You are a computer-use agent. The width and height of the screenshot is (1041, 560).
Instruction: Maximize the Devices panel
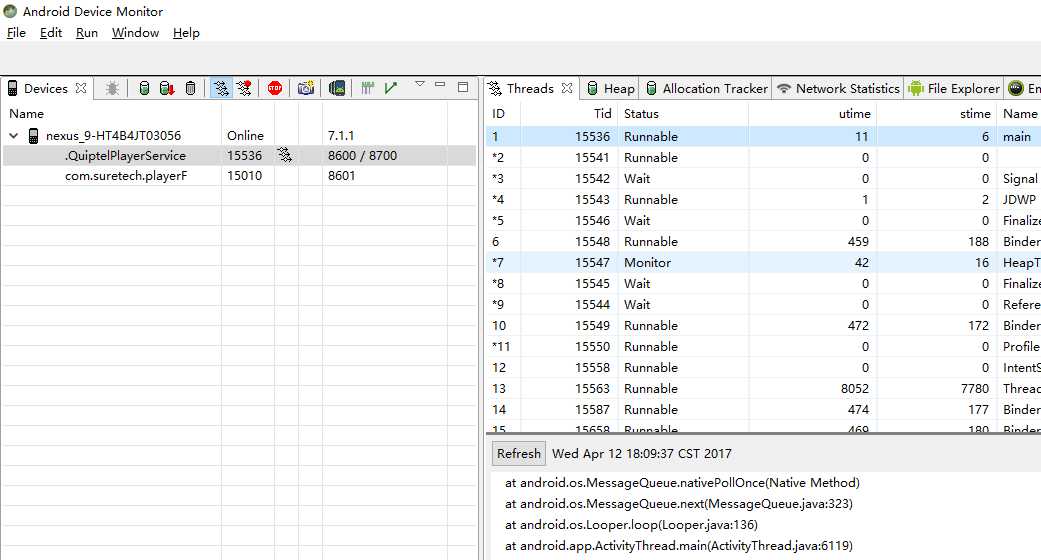click(x=463, y=86)
